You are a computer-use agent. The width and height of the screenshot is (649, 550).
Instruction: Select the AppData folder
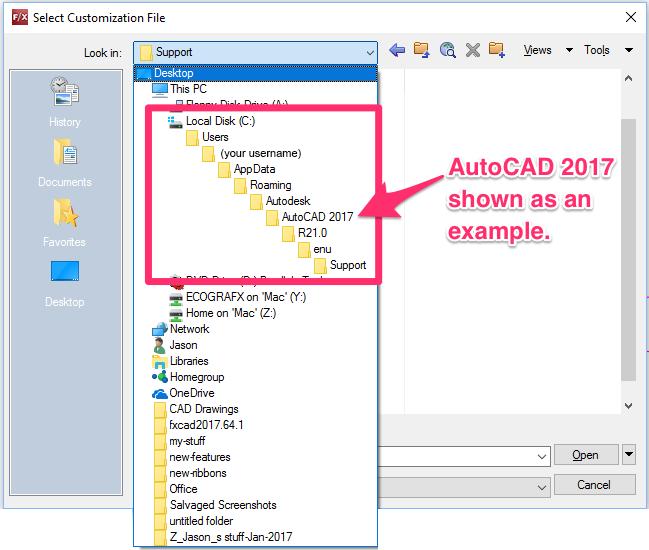tap(247, 169)
